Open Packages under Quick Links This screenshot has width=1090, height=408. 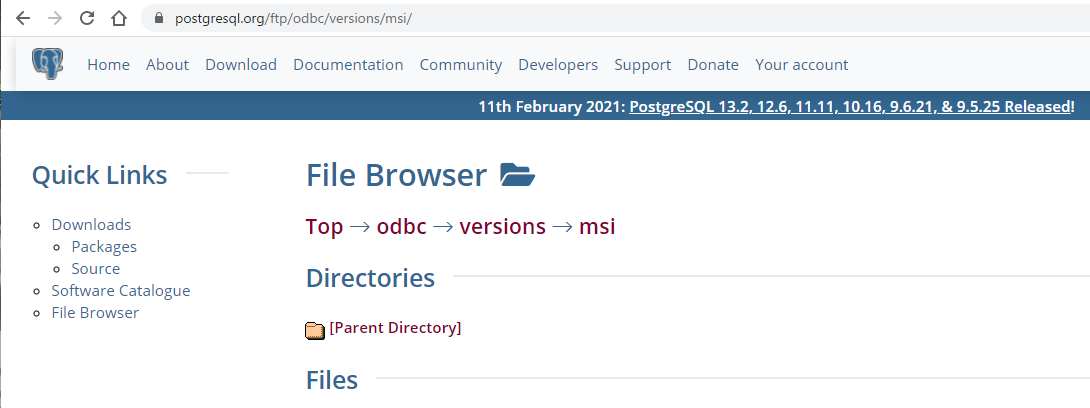(104, 246)
